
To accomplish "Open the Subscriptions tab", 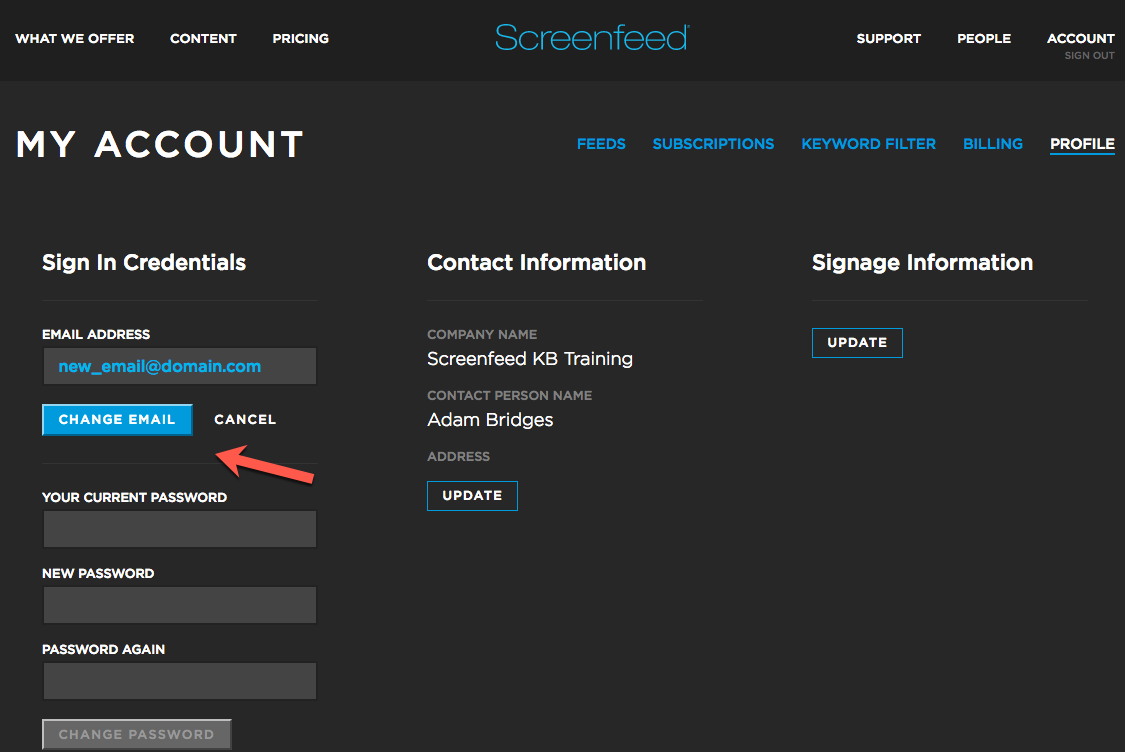I will click(713, 144).
